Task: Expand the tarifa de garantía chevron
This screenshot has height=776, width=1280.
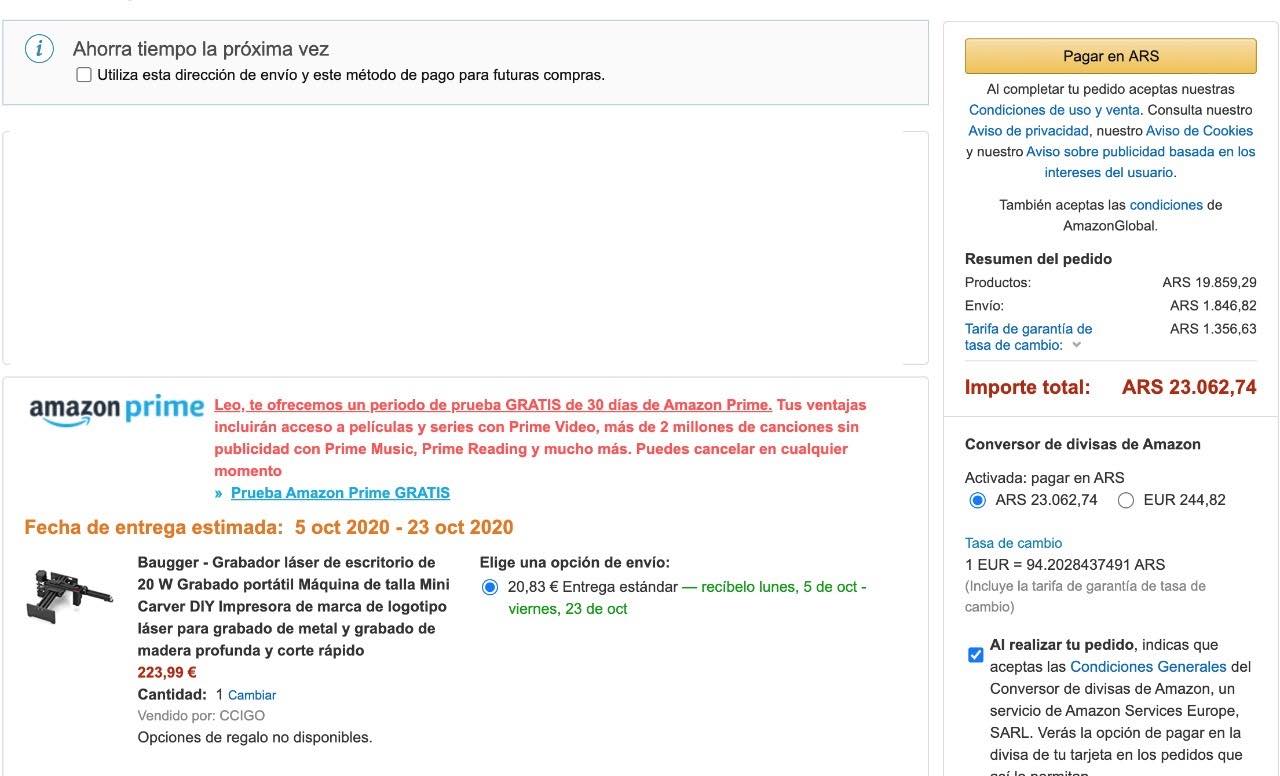Action: (x=1076, y=345)
